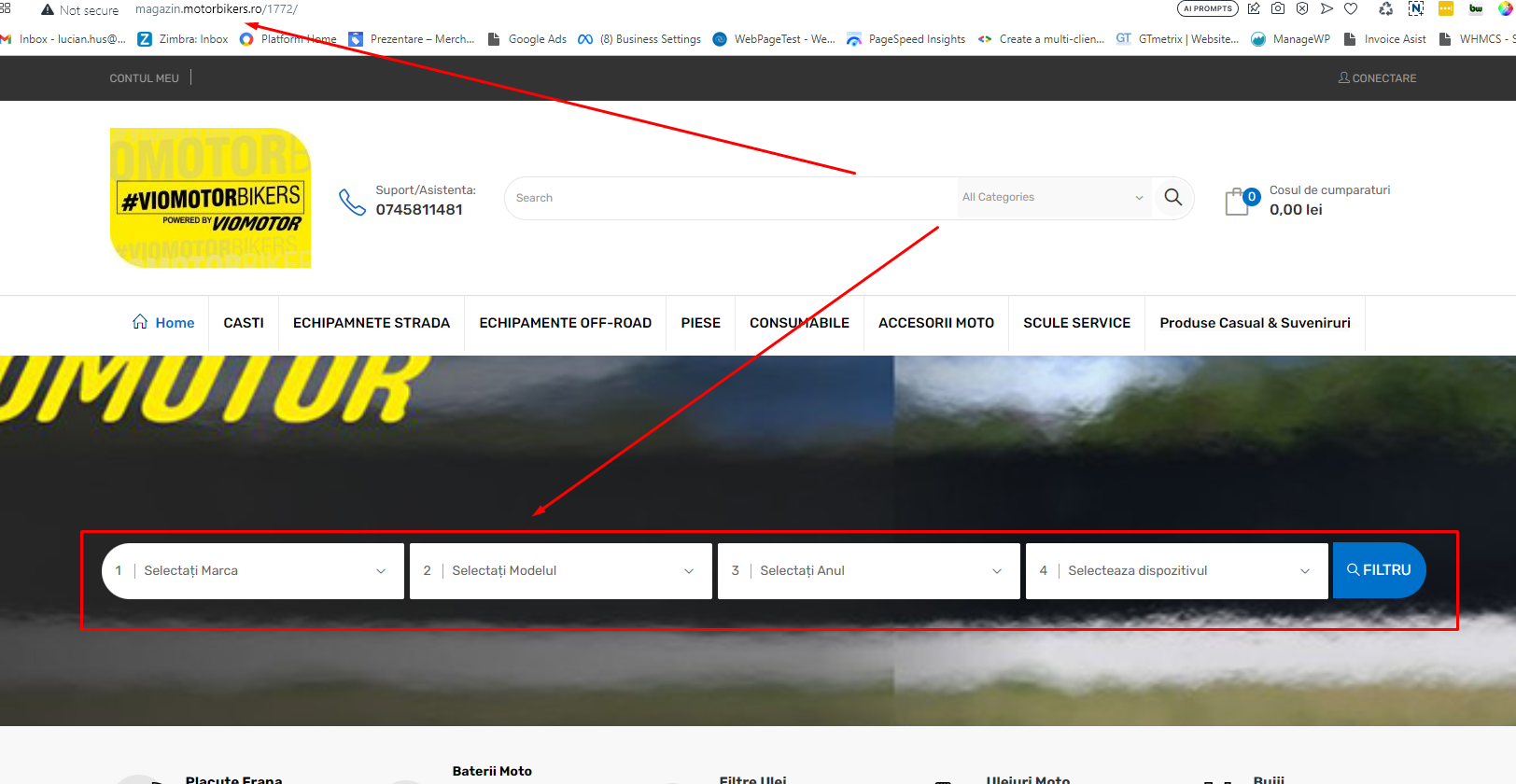Click the recycle extension icon
This screenshot has width=1516, height=784.
pyautogui.click(x=1386, y=8)
